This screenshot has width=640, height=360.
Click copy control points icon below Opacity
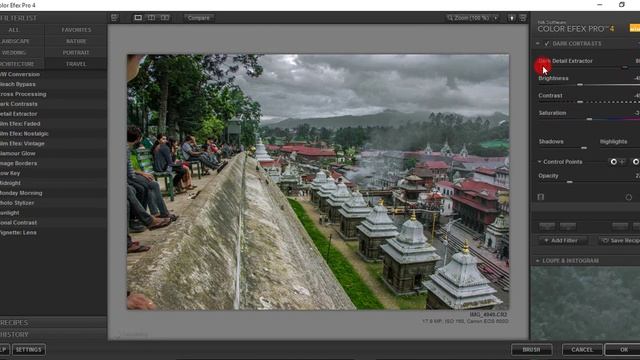pyautogui.click(x=541, y=197)
